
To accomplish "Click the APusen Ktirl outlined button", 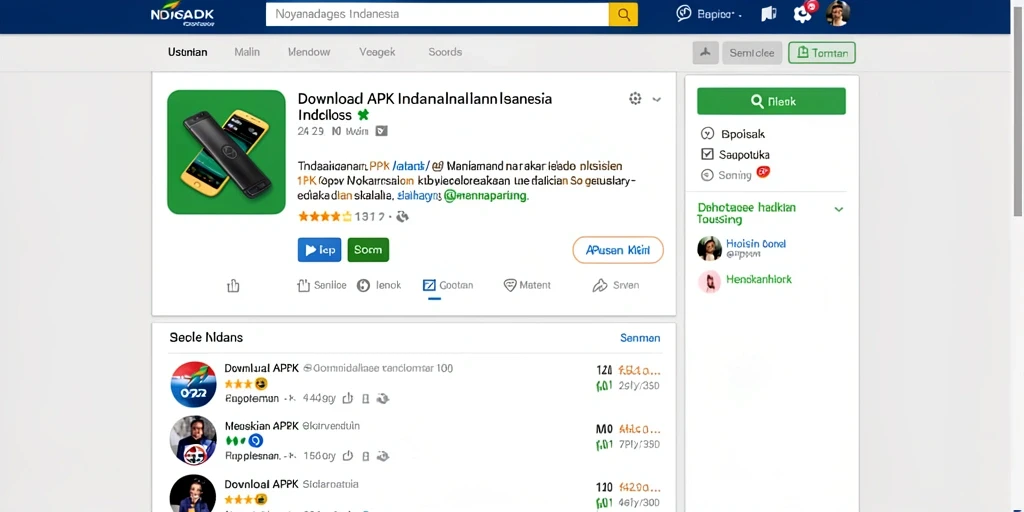I will (618, 249).
